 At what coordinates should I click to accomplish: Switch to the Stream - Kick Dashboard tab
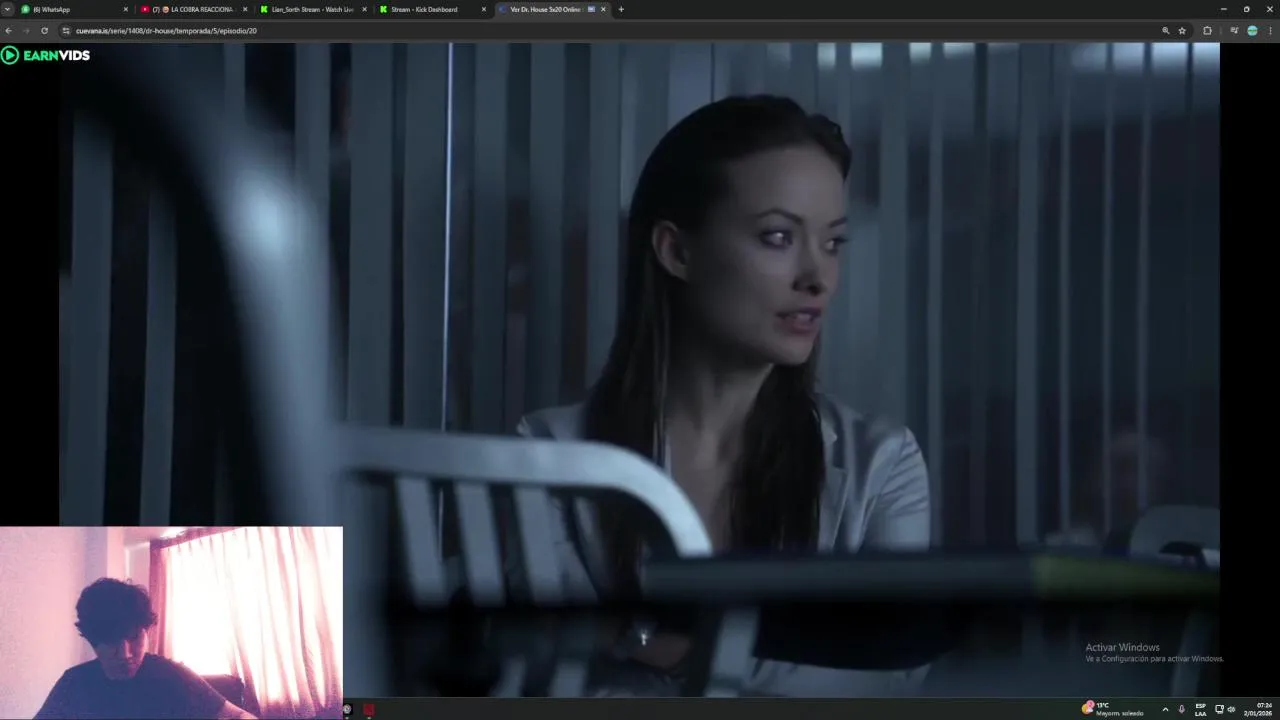[431, 9]
